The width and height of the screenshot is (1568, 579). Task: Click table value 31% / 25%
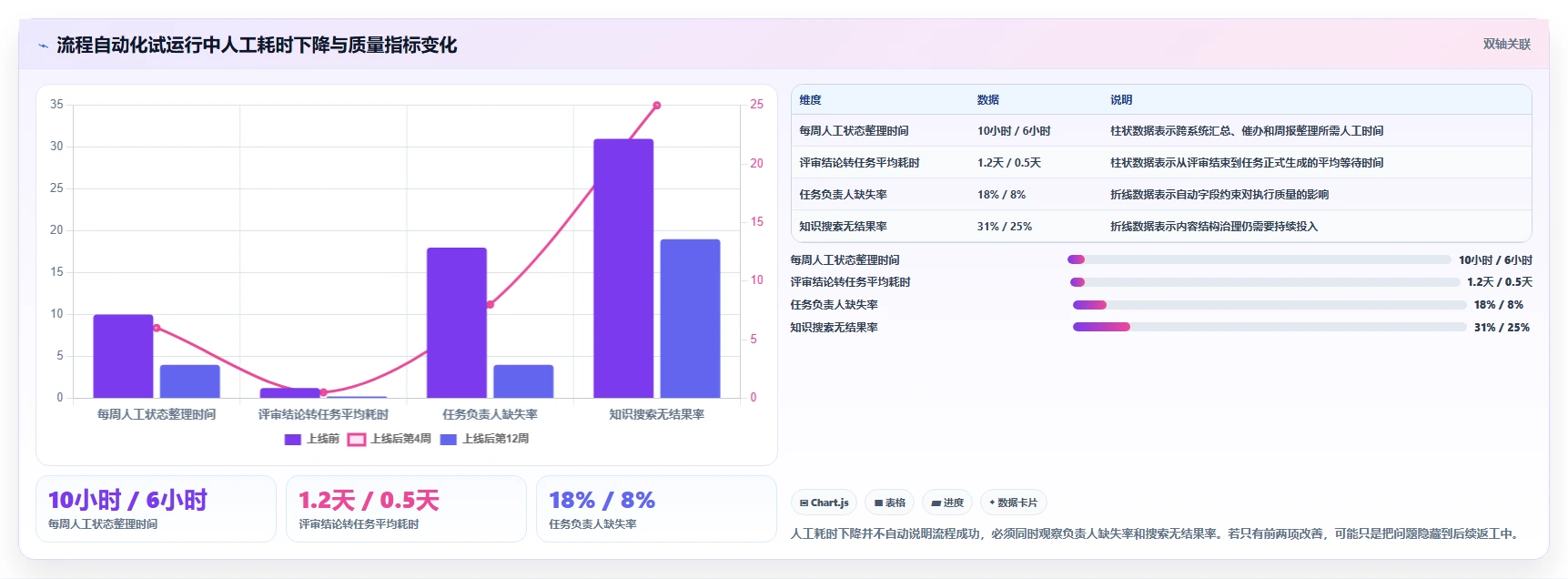1005,227
